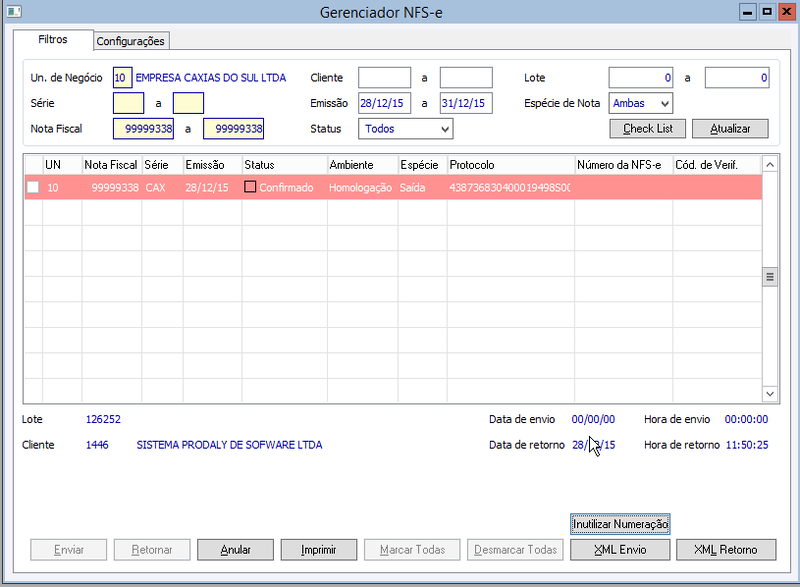This screenshot has height=587, width=800.
Task: Close the Gerenciador NFS-e window
Action: point(786,12)
